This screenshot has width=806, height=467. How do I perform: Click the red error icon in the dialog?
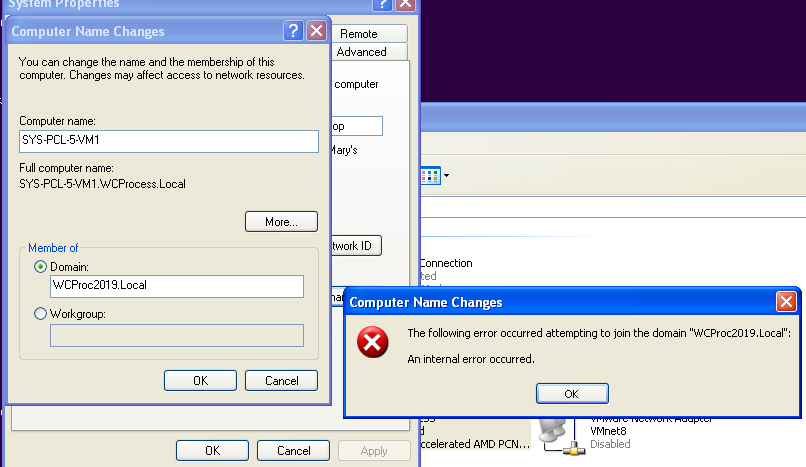[x=374, y=344]
